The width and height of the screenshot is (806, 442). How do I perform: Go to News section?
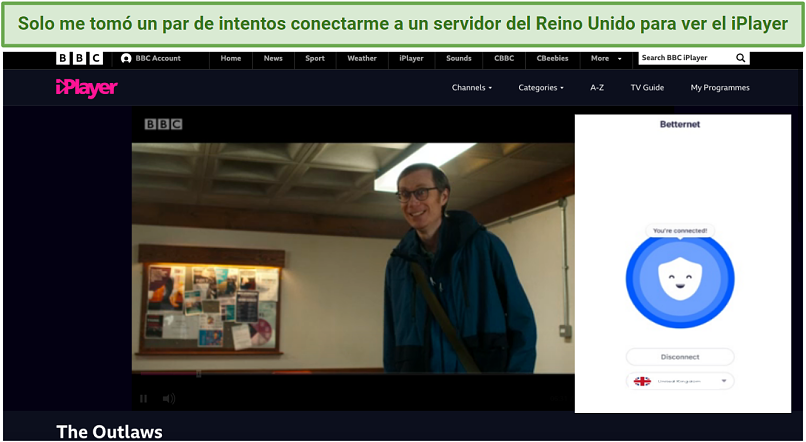tap(273, 59)
